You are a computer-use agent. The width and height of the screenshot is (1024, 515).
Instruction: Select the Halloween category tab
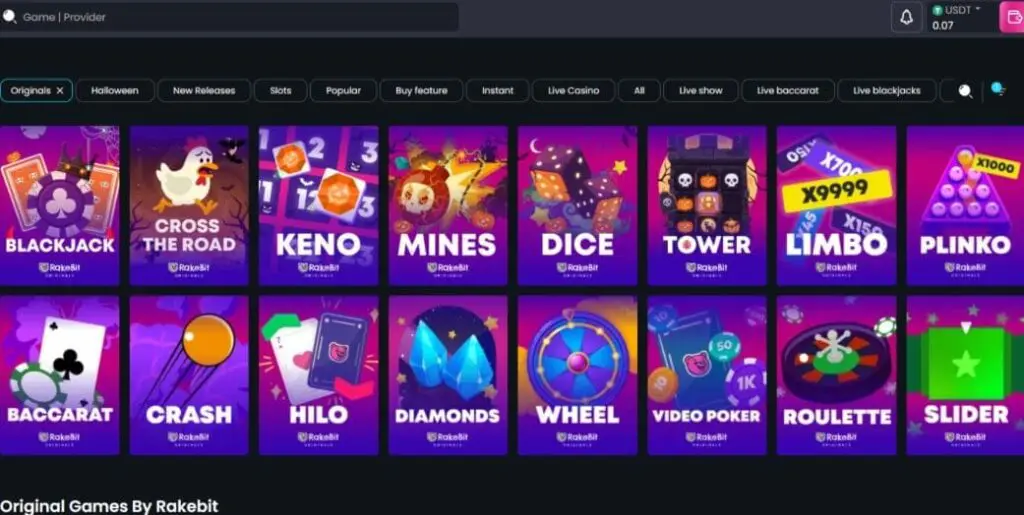[115, 91]
